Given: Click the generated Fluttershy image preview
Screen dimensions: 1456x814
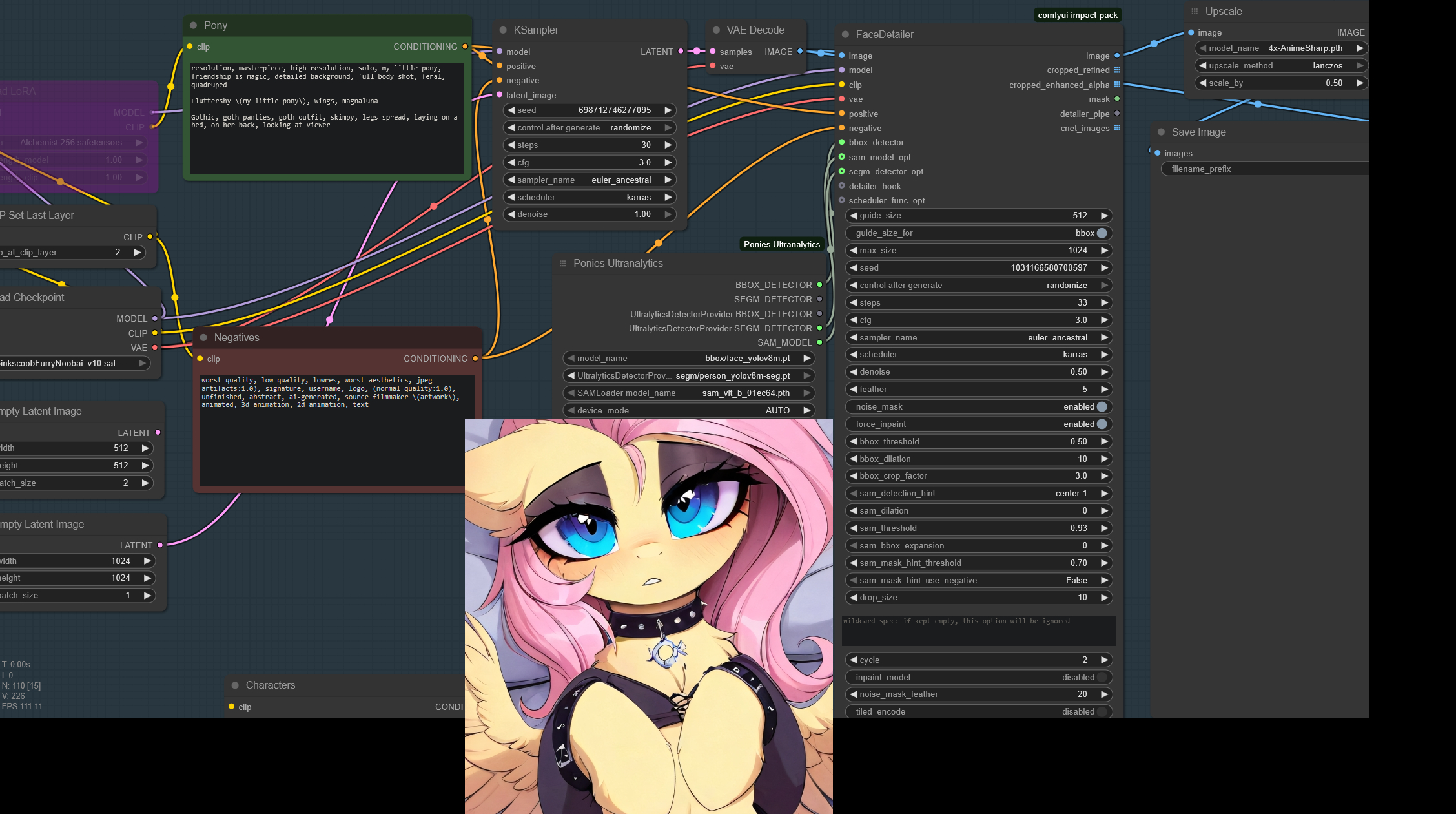Looking at the screenshot, I should tap(649, 616).
